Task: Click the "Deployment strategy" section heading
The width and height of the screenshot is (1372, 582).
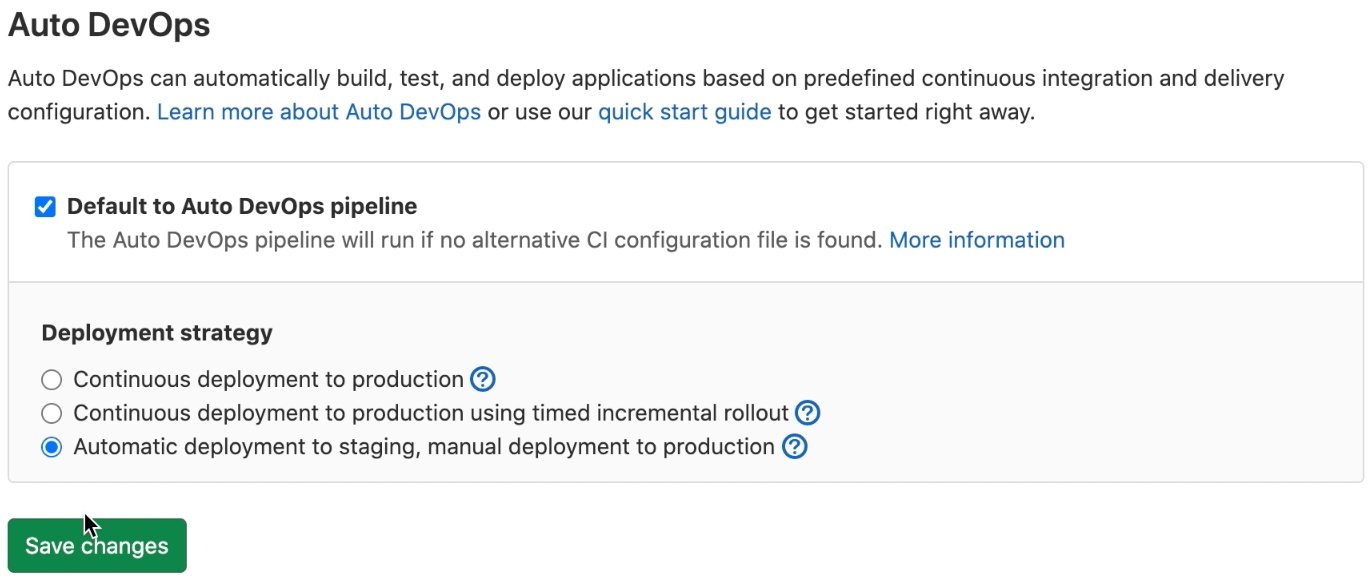Action: (x=156, y=332)
